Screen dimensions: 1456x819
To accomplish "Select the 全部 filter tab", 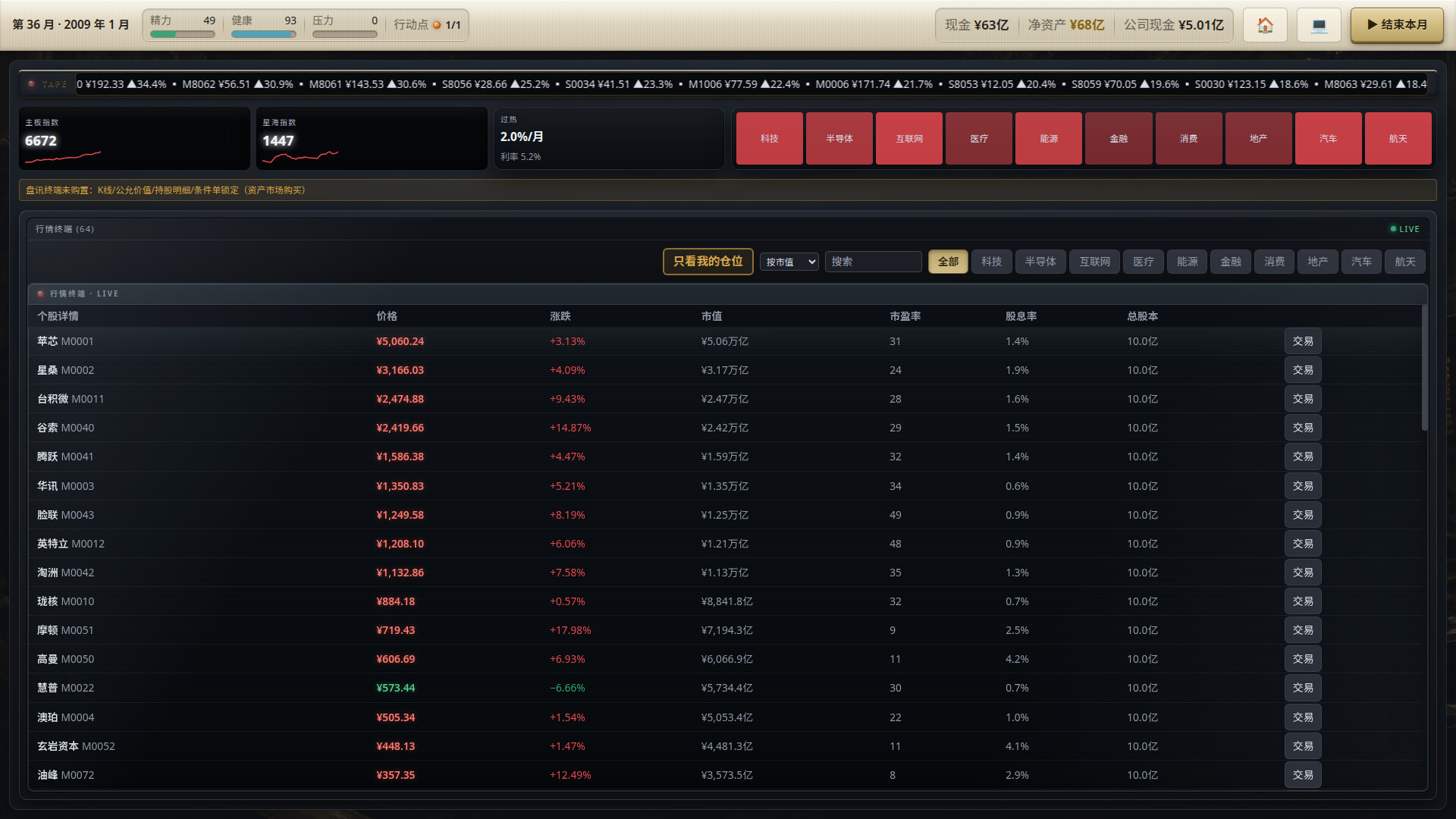I will (948, 262).
